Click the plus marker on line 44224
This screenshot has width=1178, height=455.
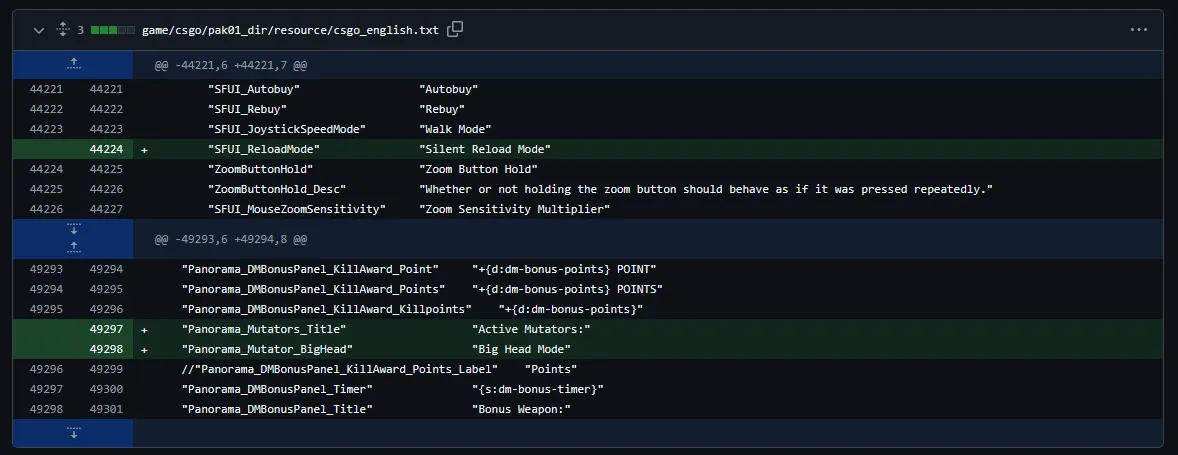144,149
